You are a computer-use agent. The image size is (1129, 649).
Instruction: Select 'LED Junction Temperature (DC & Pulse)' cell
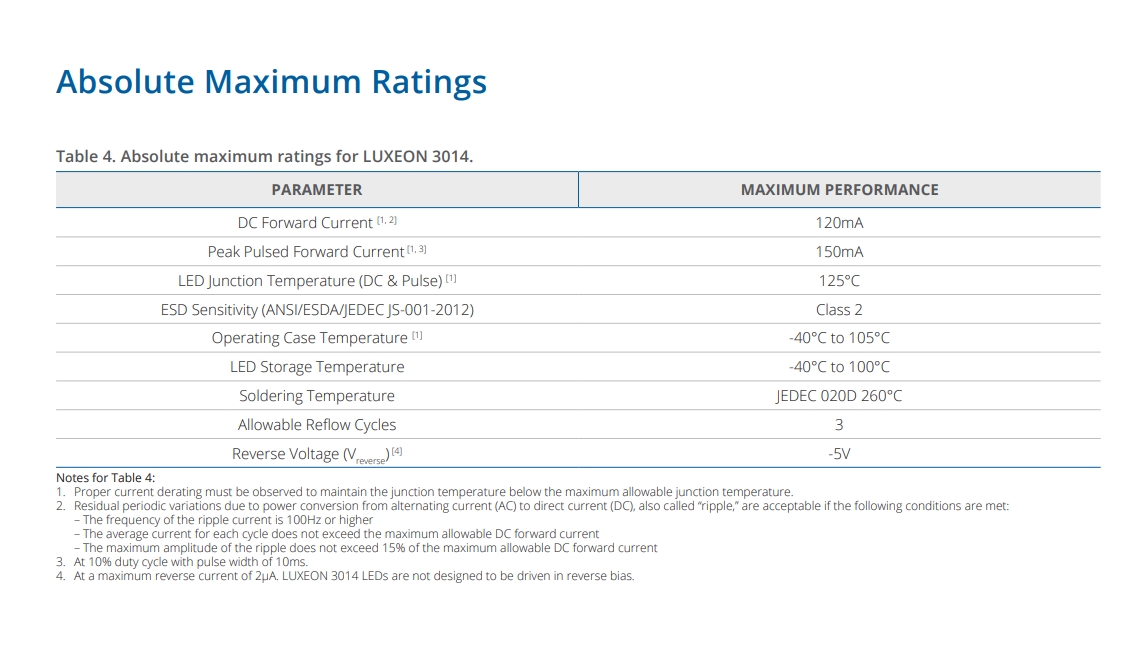pyautogui.click(x=317, y=280)
